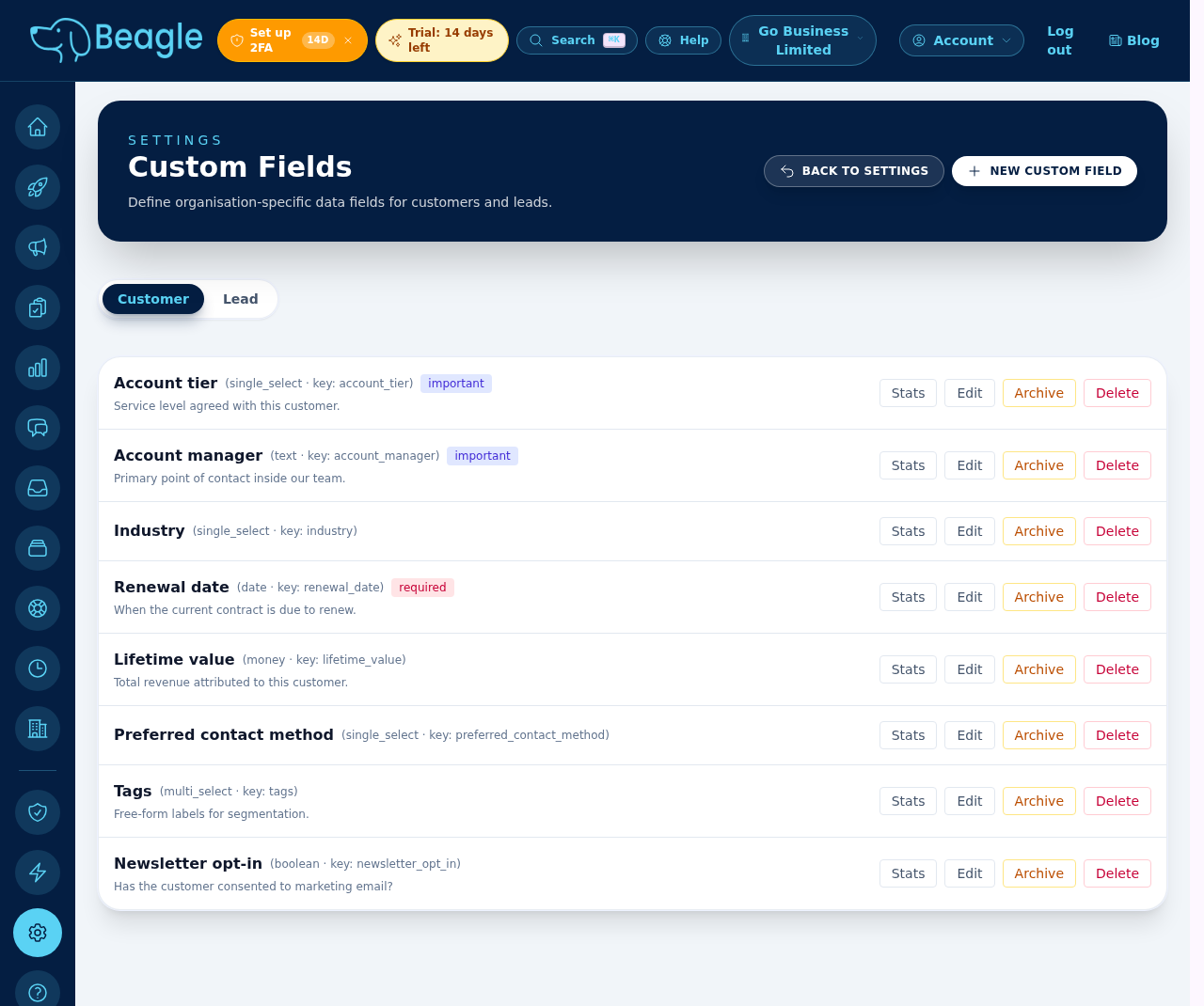Open the Home icon in sidebar
The image size is (1204, 1006).
(x=38, y=127)
